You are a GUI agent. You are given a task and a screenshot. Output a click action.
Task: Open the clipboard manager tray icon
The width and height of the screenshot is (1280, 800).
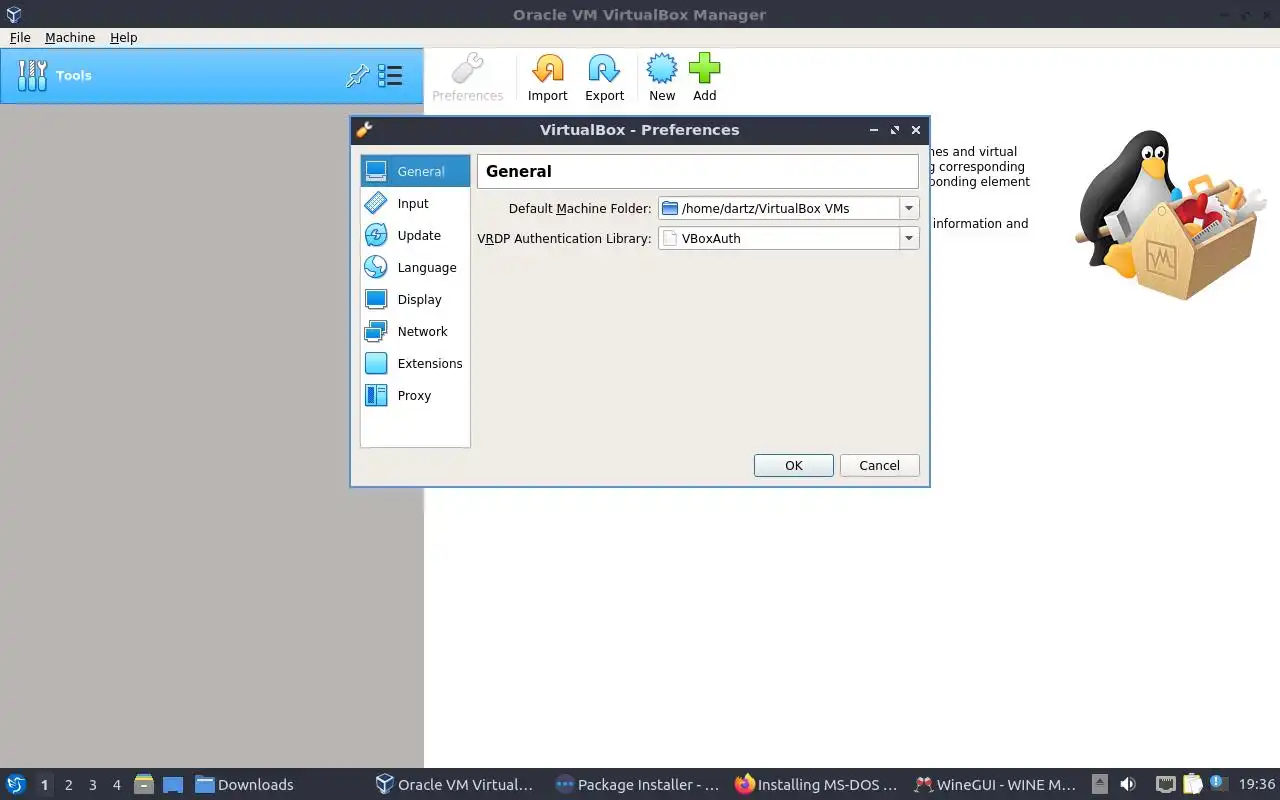pos(1192,784)
